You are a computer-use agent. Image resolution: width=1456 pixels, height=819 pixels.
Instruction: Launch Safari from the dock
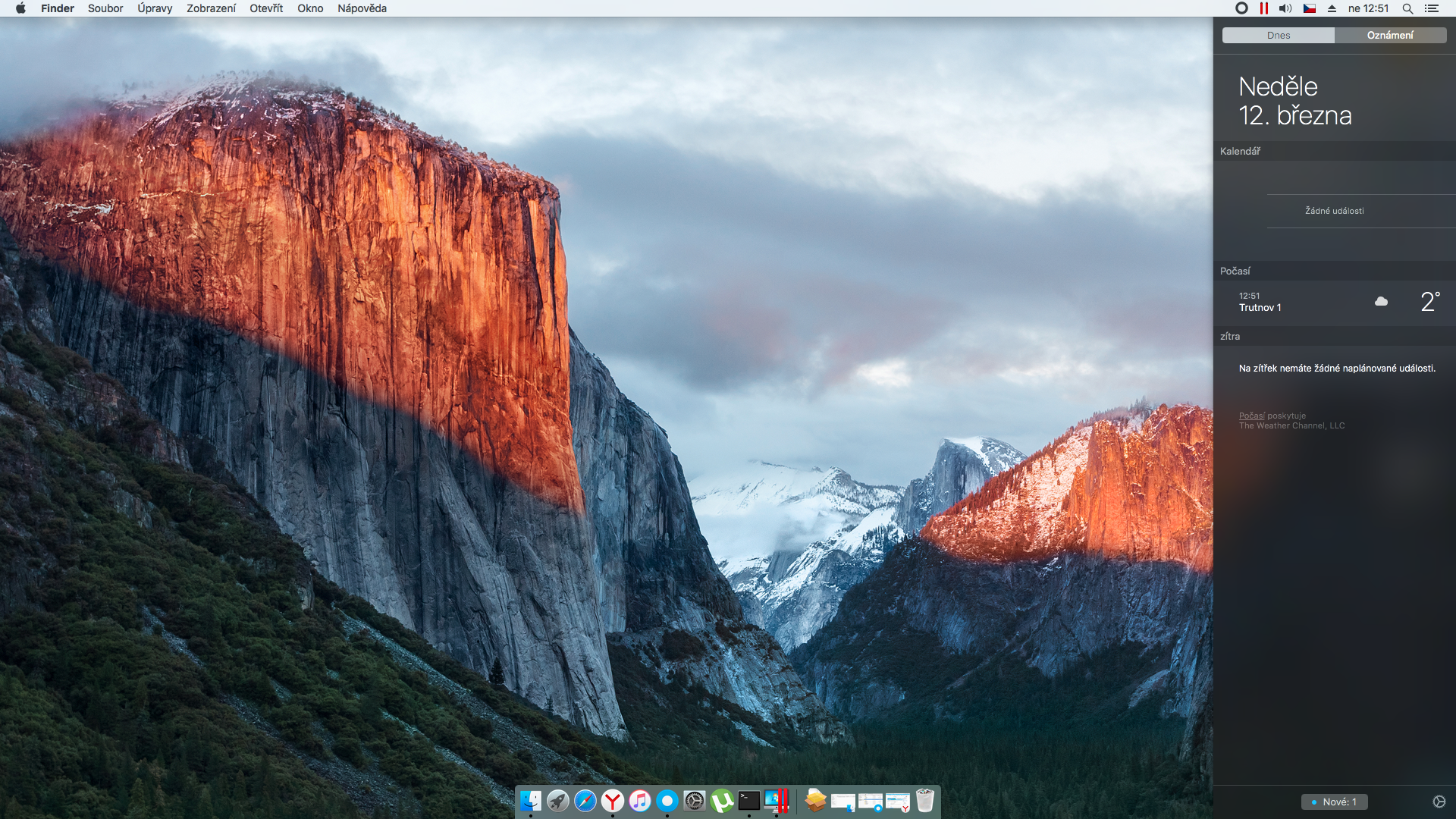585,801
